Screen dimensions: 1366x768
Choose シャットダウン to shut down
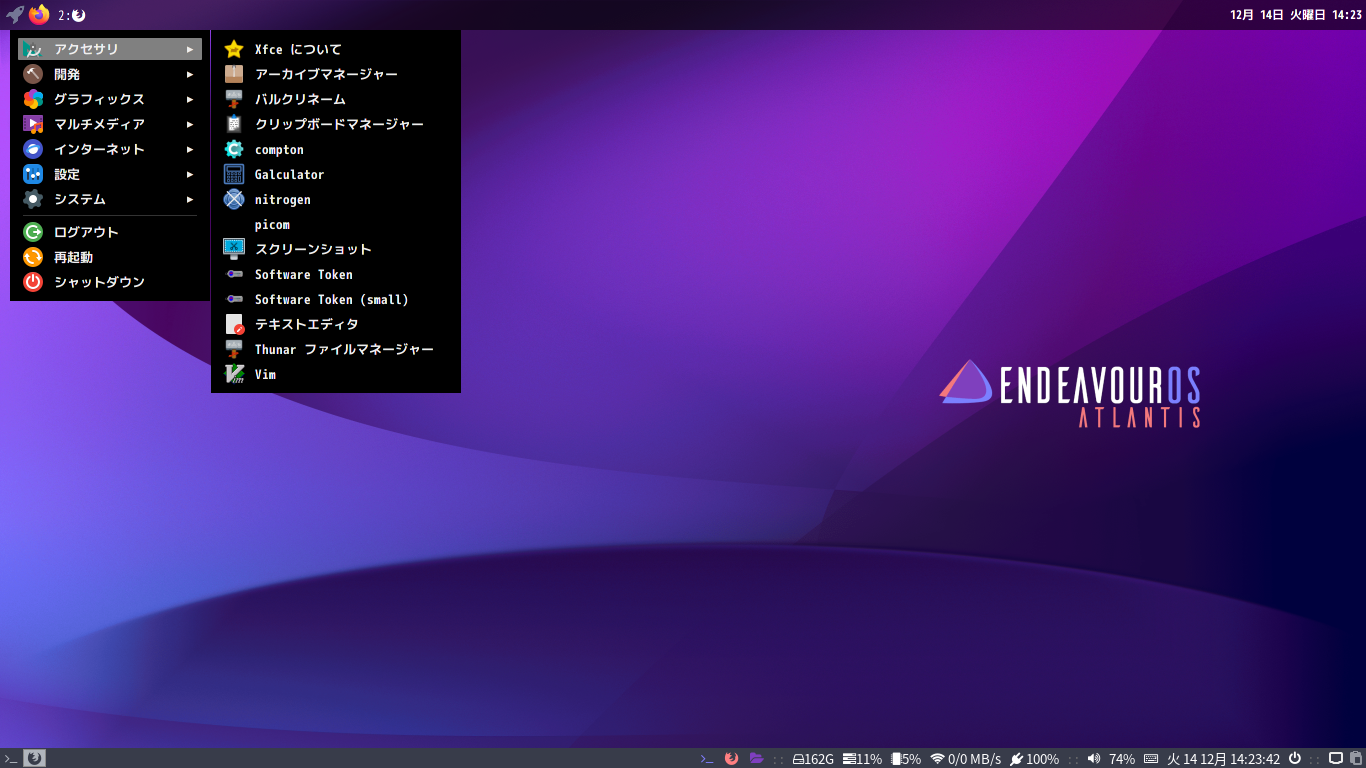pyautogui.click(x=110, y=282)
